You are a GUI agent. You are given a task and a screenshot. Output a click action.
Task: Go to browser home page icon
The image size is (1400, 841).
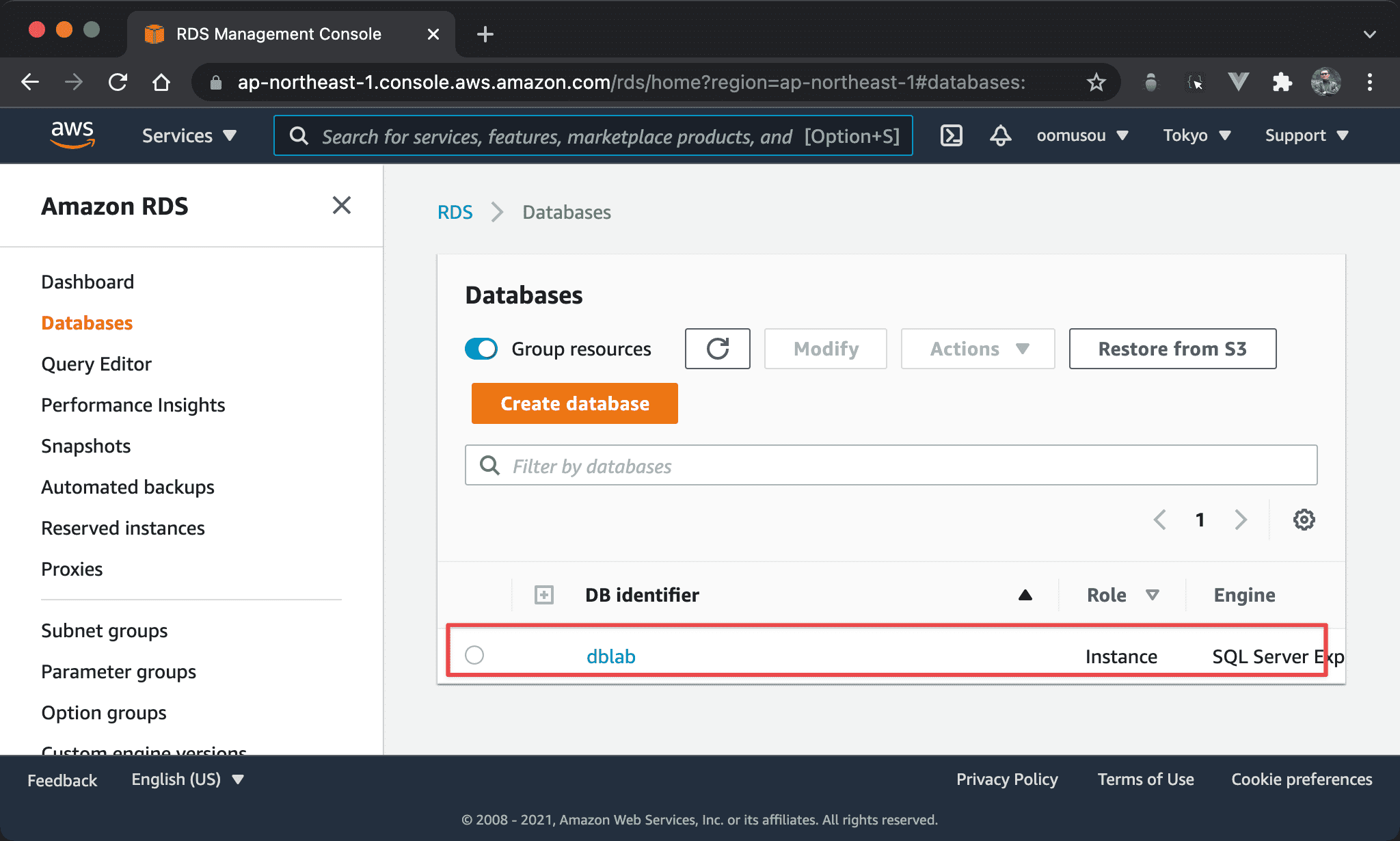click(161, 82)
